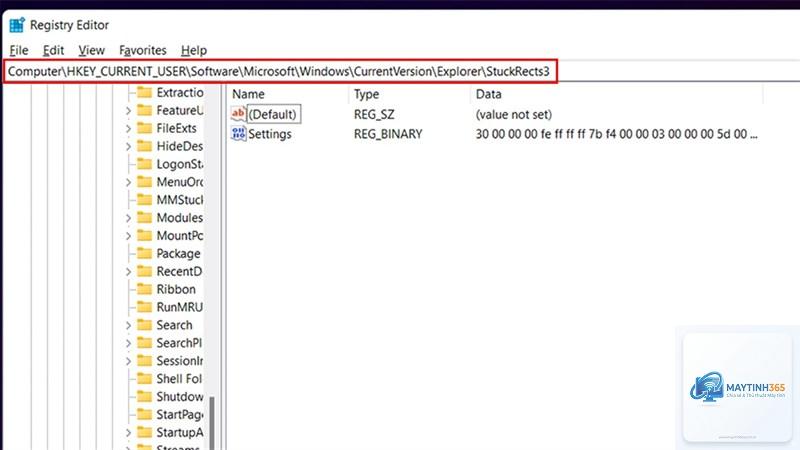Screen dimensions: 800x450
Task: Open the Help menu
Action: (194, 51)
